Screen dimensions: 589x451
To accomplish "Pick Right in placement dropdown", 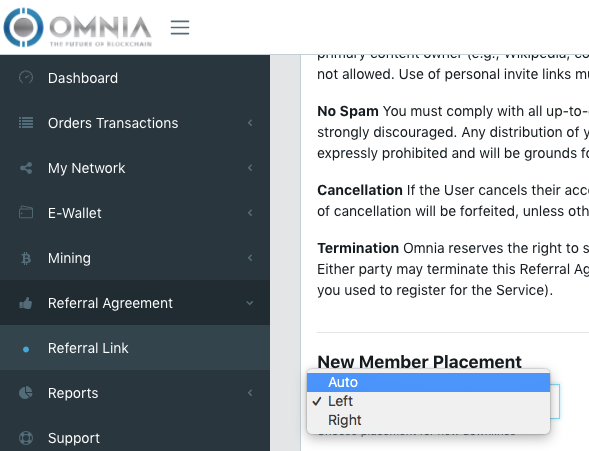I will (x=428, y=420).
